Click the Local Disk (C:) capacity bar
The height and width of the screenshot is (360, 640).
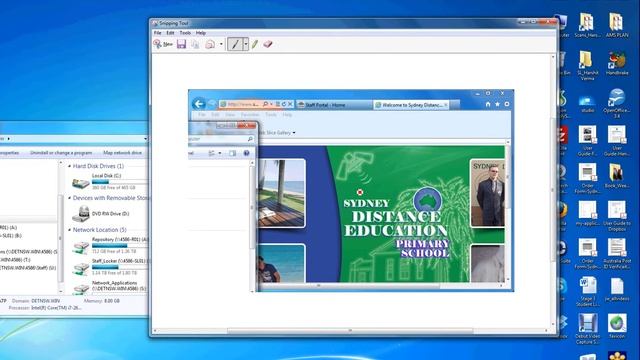coord(119,182)
